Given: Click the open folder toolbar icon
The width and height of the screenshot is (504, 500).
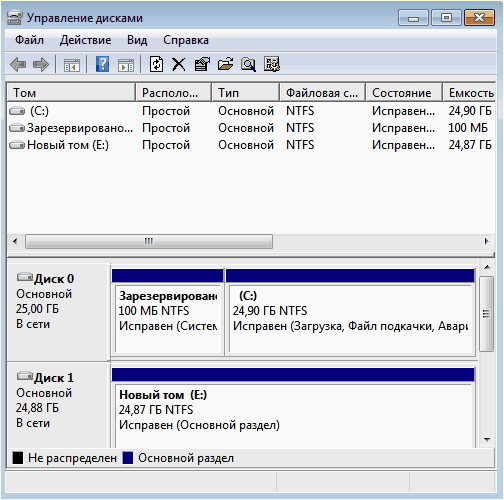Looking at the screenshot, I should [x=225, y=64].
